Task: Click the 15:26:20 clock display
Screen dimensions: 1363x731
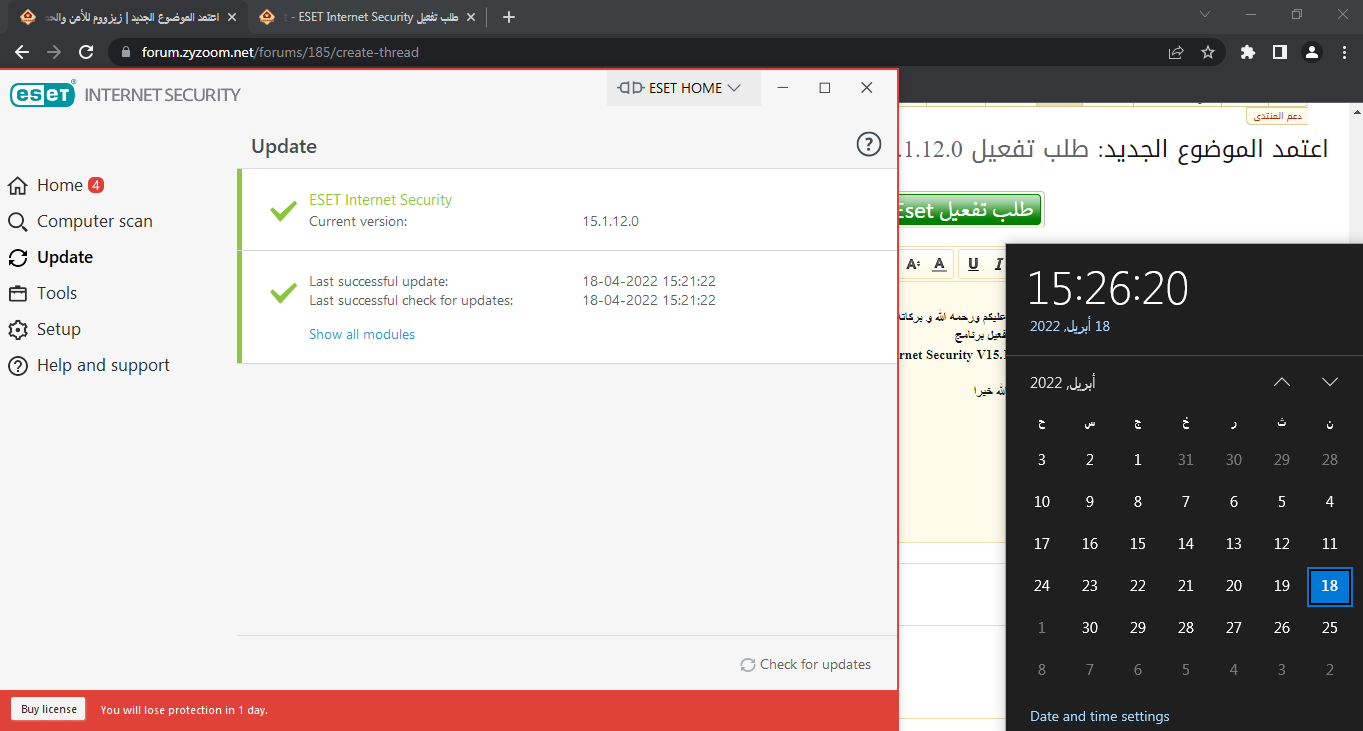Action: [1108, 289]
